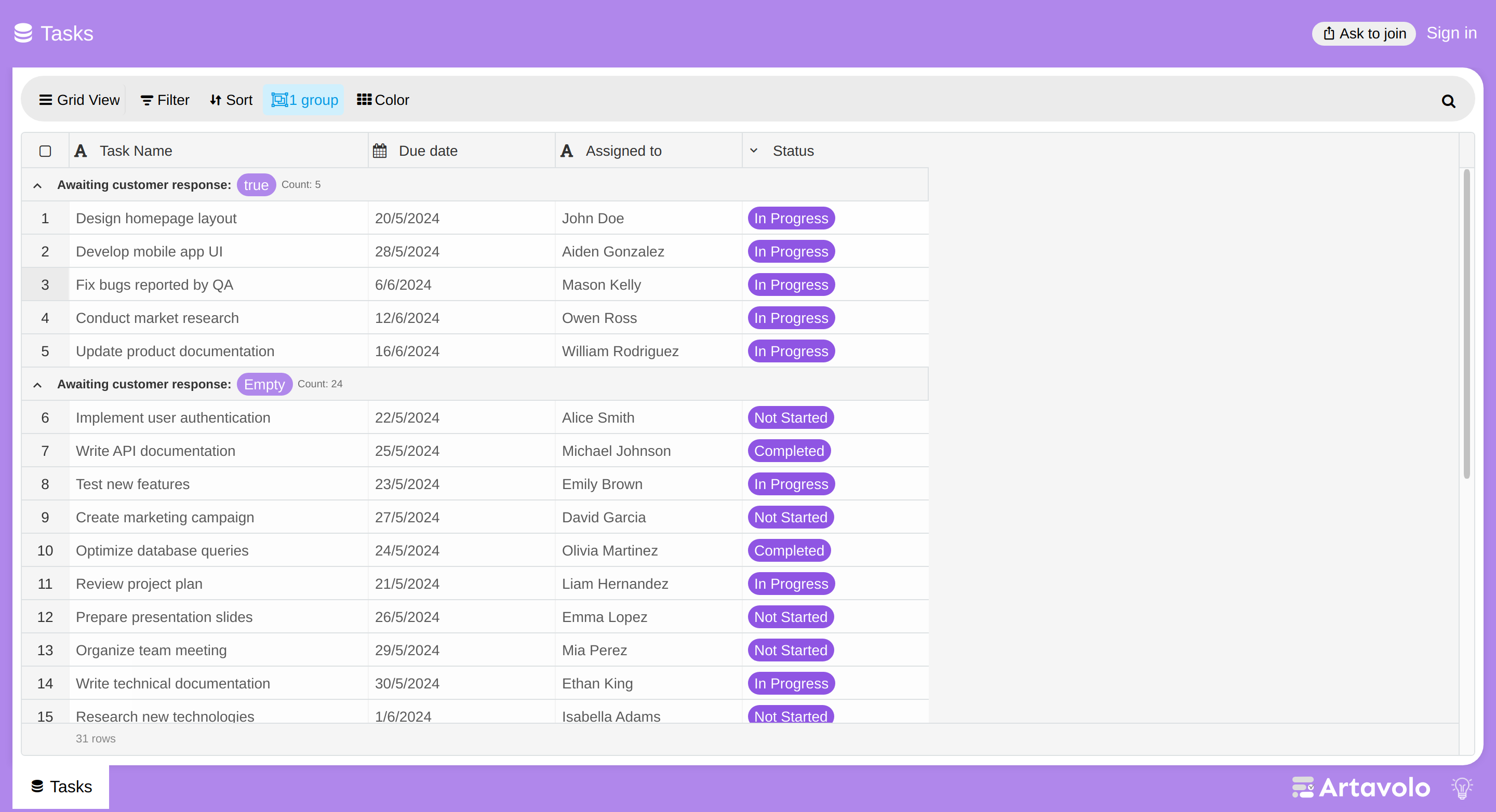Collapse the 'Empty' awaiting customer response group
The image size is (1496, 812).
37,384
